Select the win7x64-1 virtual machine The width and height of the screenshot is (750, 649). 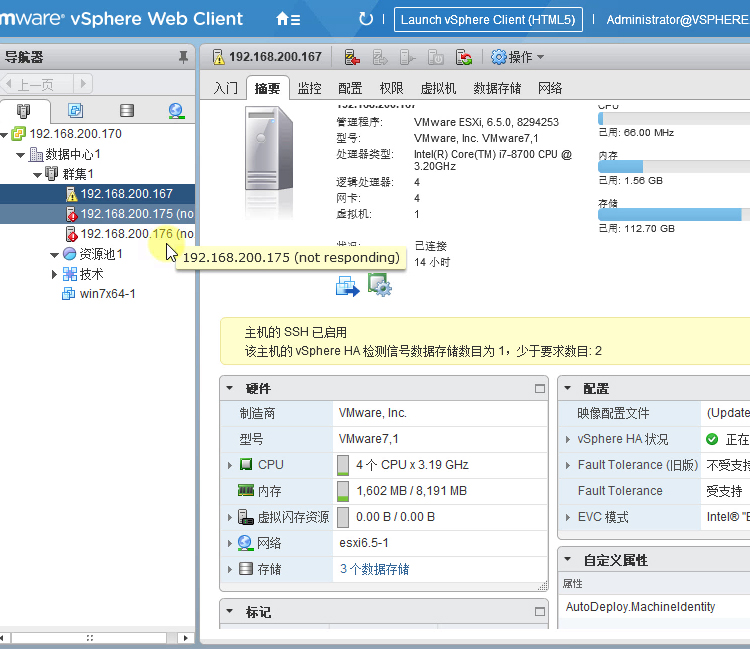[107, 294]
